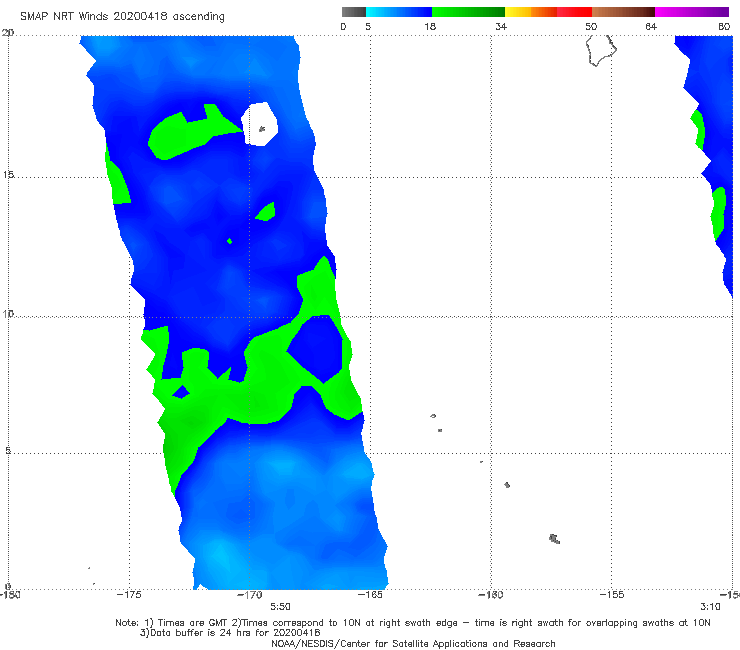740x650 pixels.
Task: Click the '64' label under the color bar
Action: (651, 27)
